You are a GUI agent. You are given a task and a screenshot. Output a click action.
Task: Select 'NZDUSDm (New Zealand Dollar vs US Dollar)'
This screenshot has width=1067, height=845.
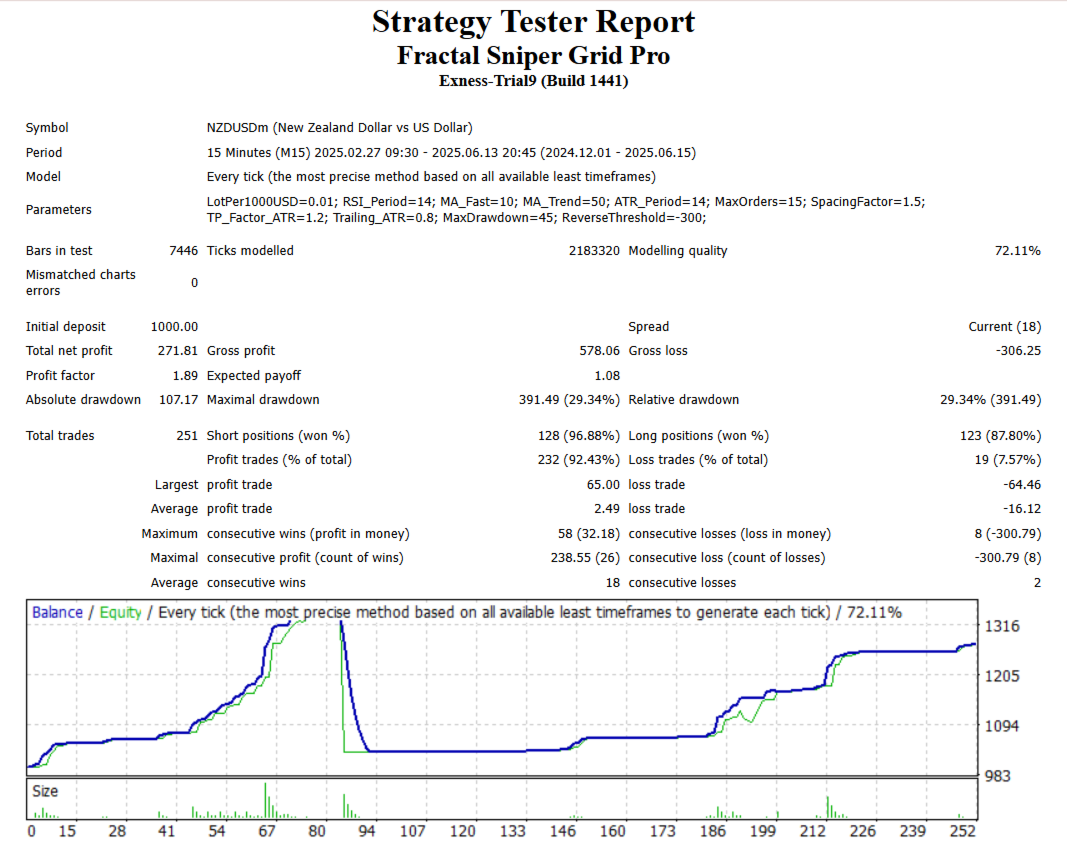click(x=340, y=128)
